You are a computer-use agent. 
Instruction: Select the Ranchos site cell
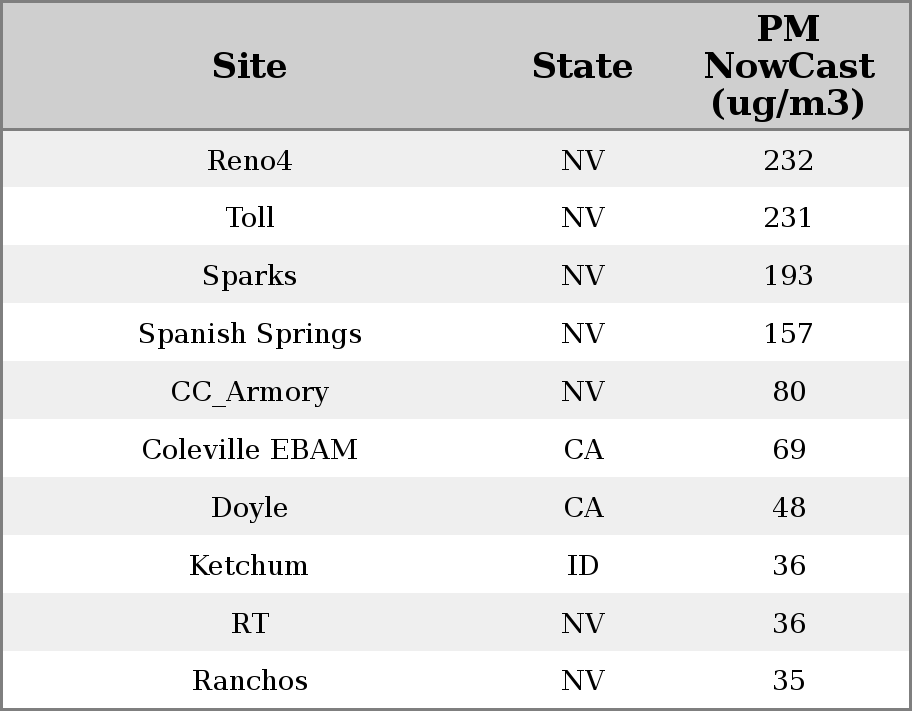[x=249, y=681]
